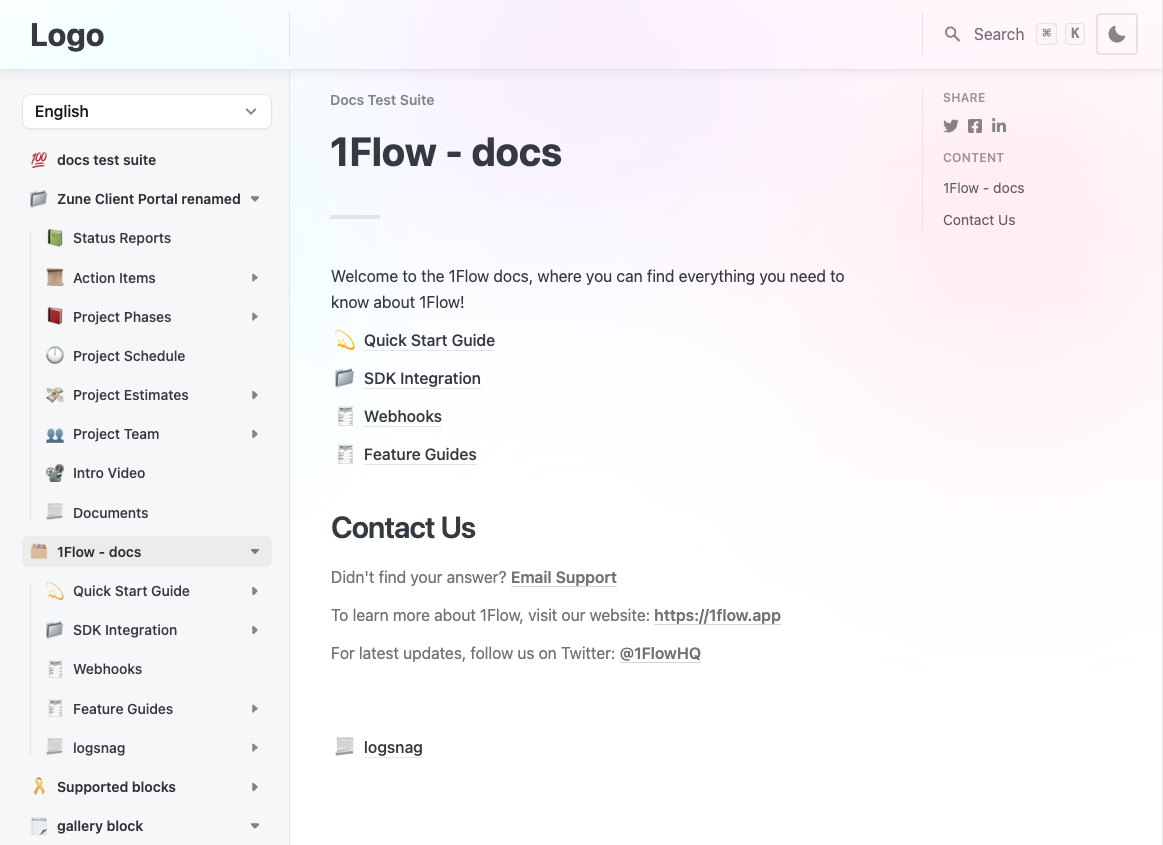Click the 100 emoji icon beside docs test suite

point(39,160)
